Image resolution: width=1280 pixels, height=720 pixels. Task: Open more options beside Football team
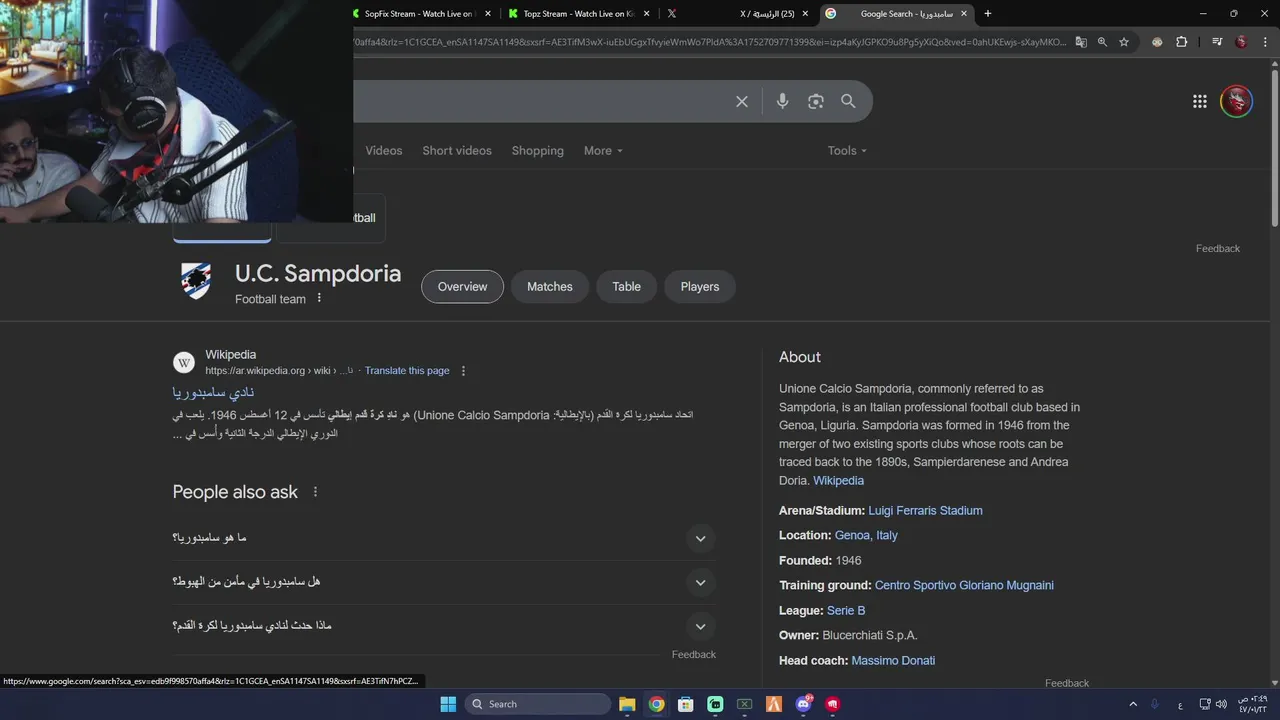pos(319,298)
